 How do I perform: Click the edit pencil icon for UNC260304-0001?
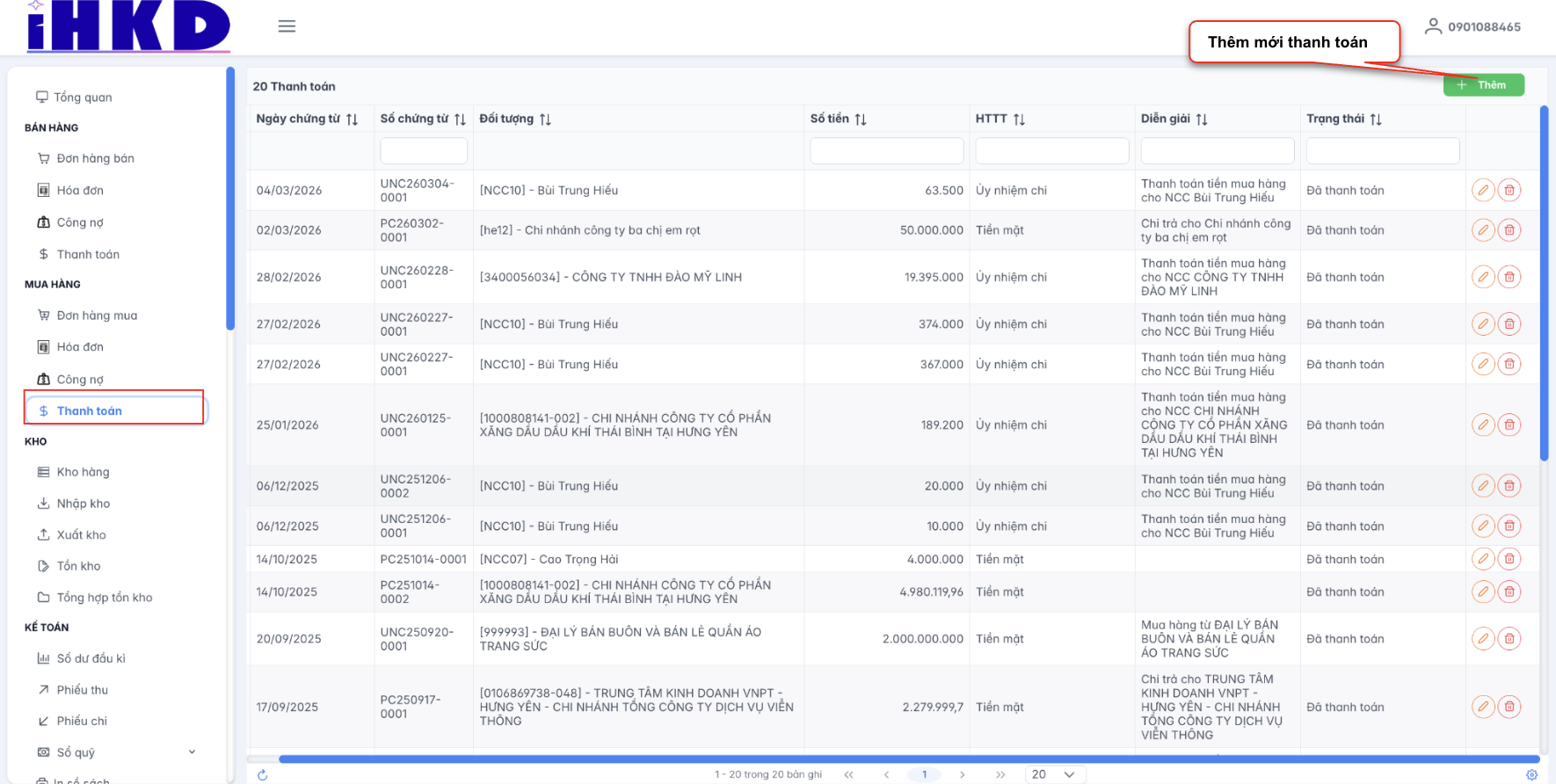click(1483, 191)
